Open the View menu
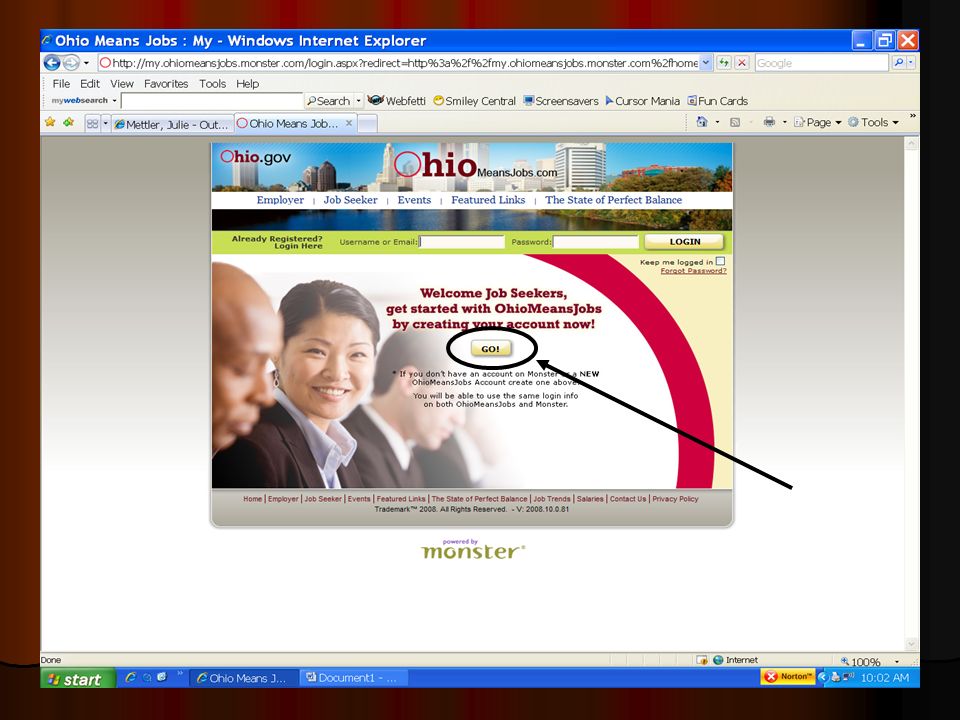 [x=122, y=84]
